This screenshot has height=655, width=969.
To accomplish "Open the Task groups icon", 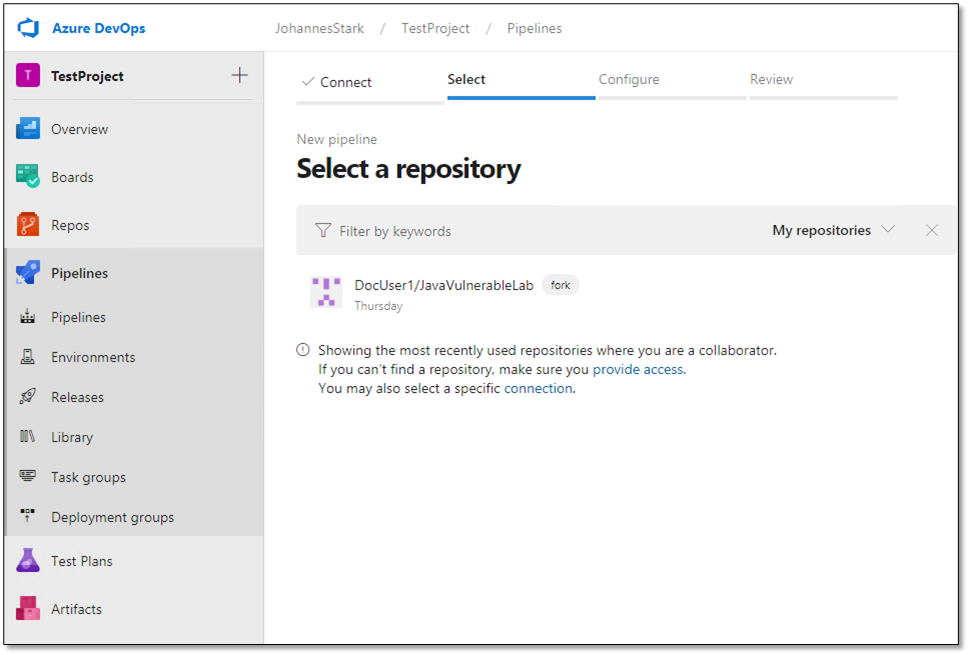I will (27, 476).
